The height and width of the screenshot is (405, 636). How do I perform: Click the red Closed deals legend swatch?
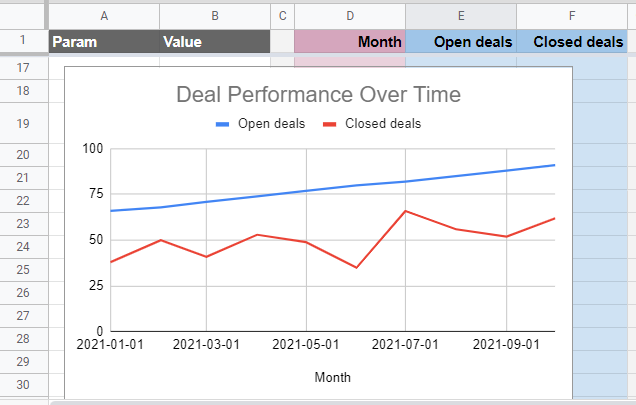tap(330, 124)
